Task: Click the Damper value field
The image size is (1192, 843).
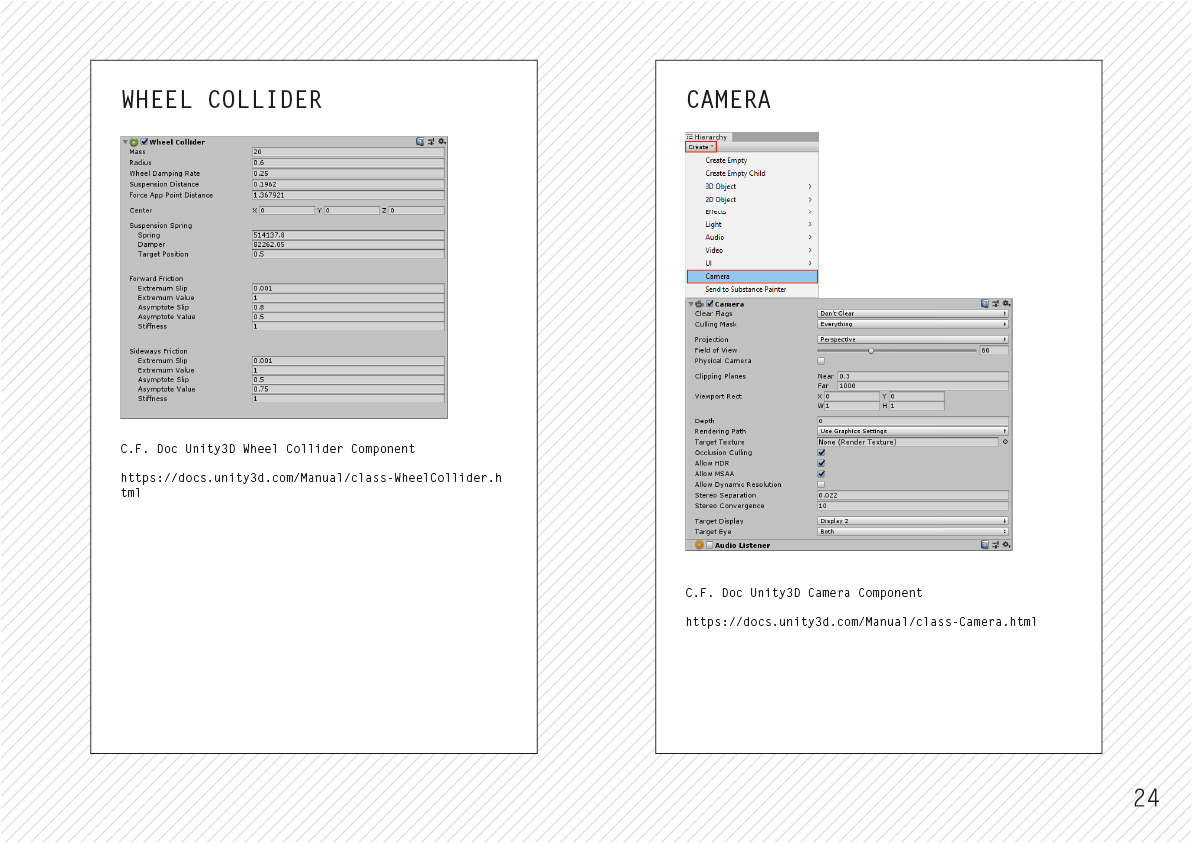Action: [x=348, y=245]
